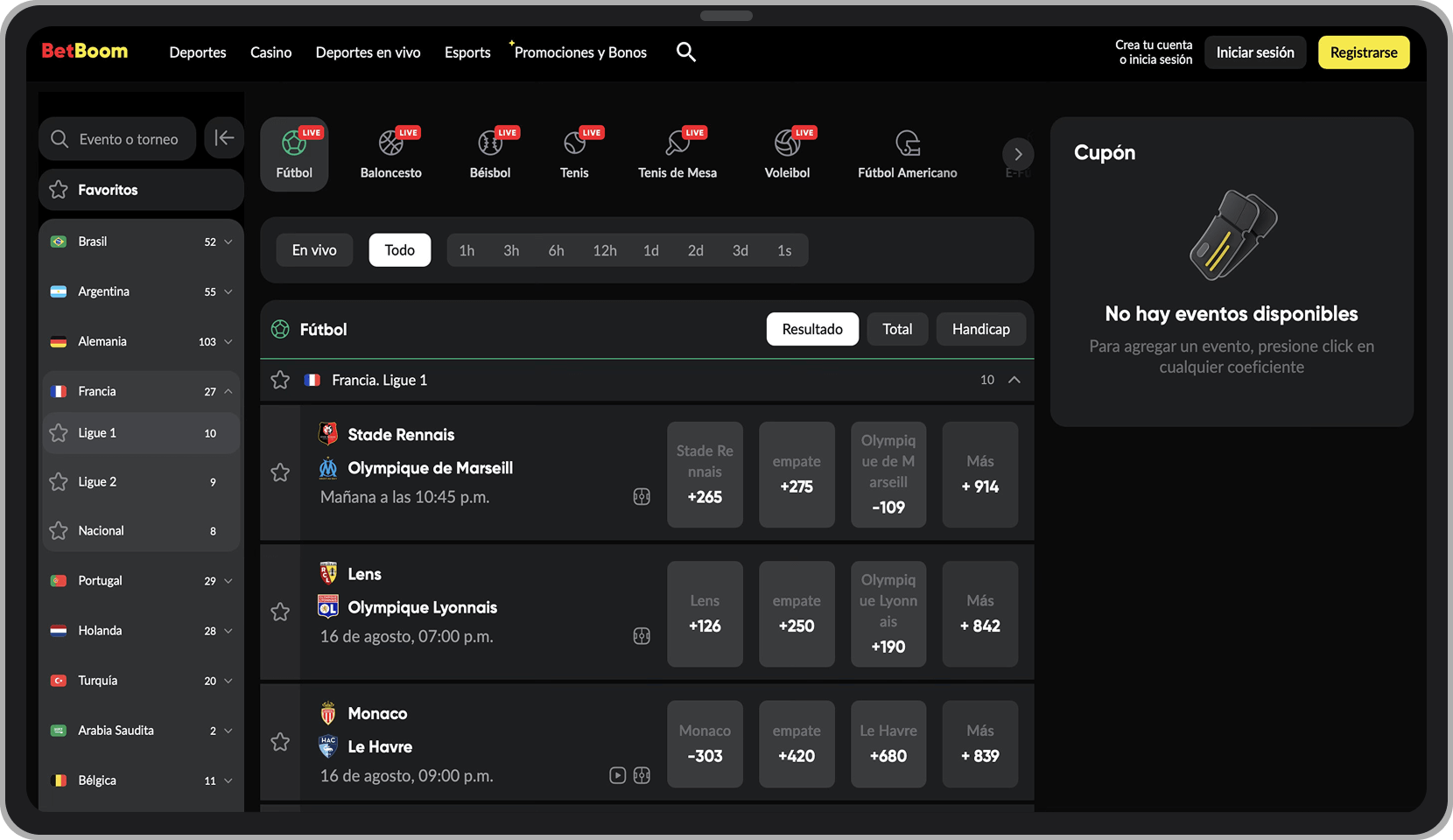This screenshot has height=840, width=1453.
Task: Open match stats icon for Stade Rennais match
Action: (x=642, y=497)
